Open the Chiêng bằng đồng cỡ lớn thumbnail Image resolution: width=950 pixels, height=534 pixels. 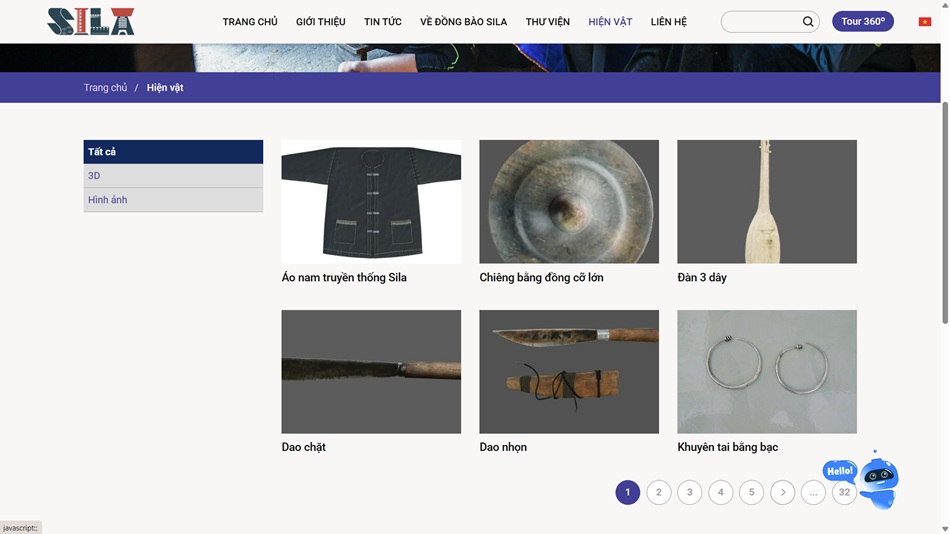[569, 201]
